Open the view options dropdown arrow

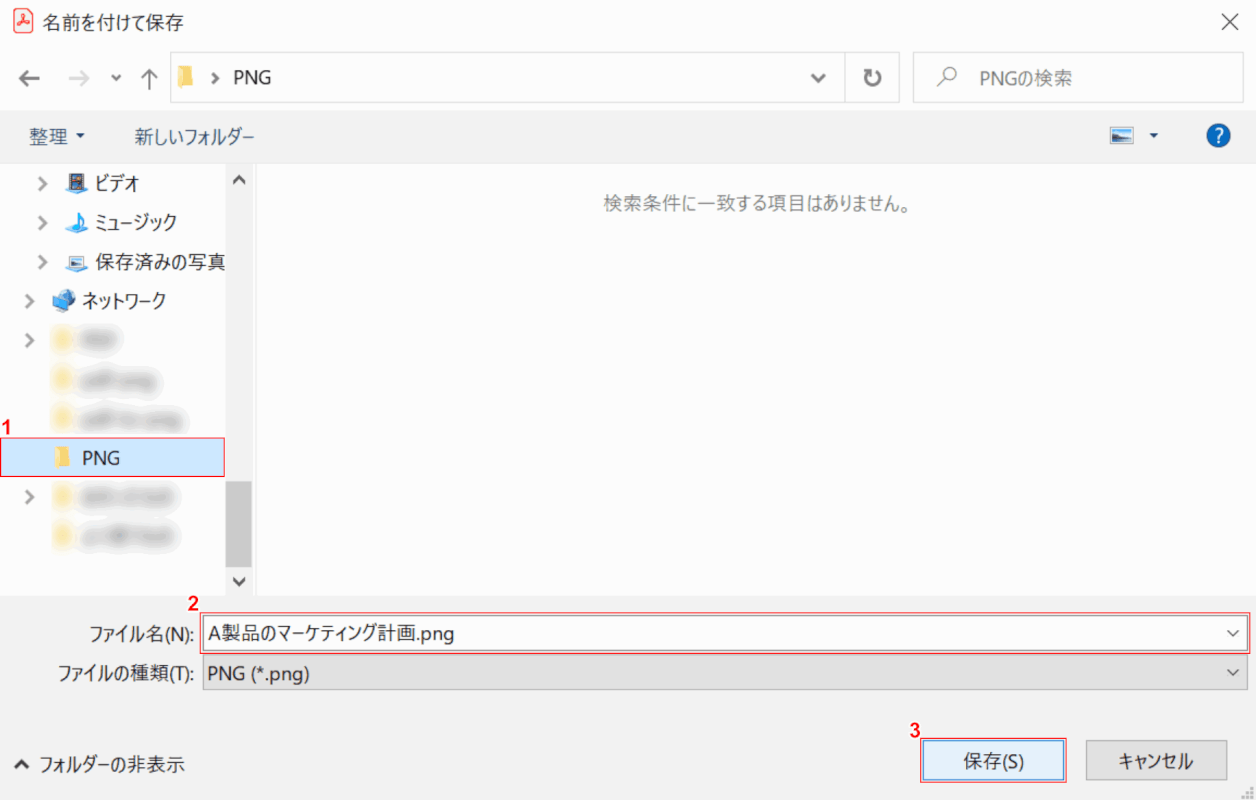pos(1154,136)
